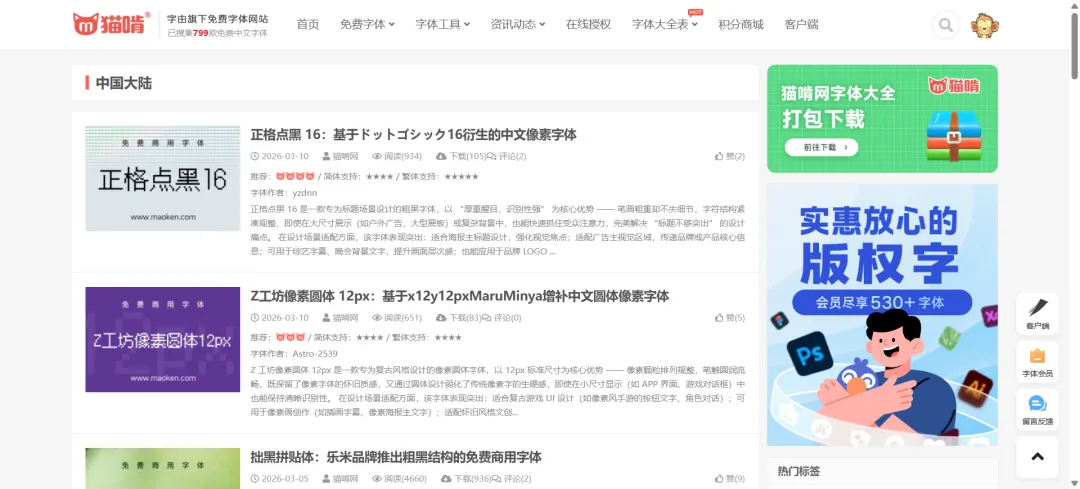Click 下载(936) for 拙黑拼贴体
This screenshot has height=489, width=1080.
click(464, 479)
